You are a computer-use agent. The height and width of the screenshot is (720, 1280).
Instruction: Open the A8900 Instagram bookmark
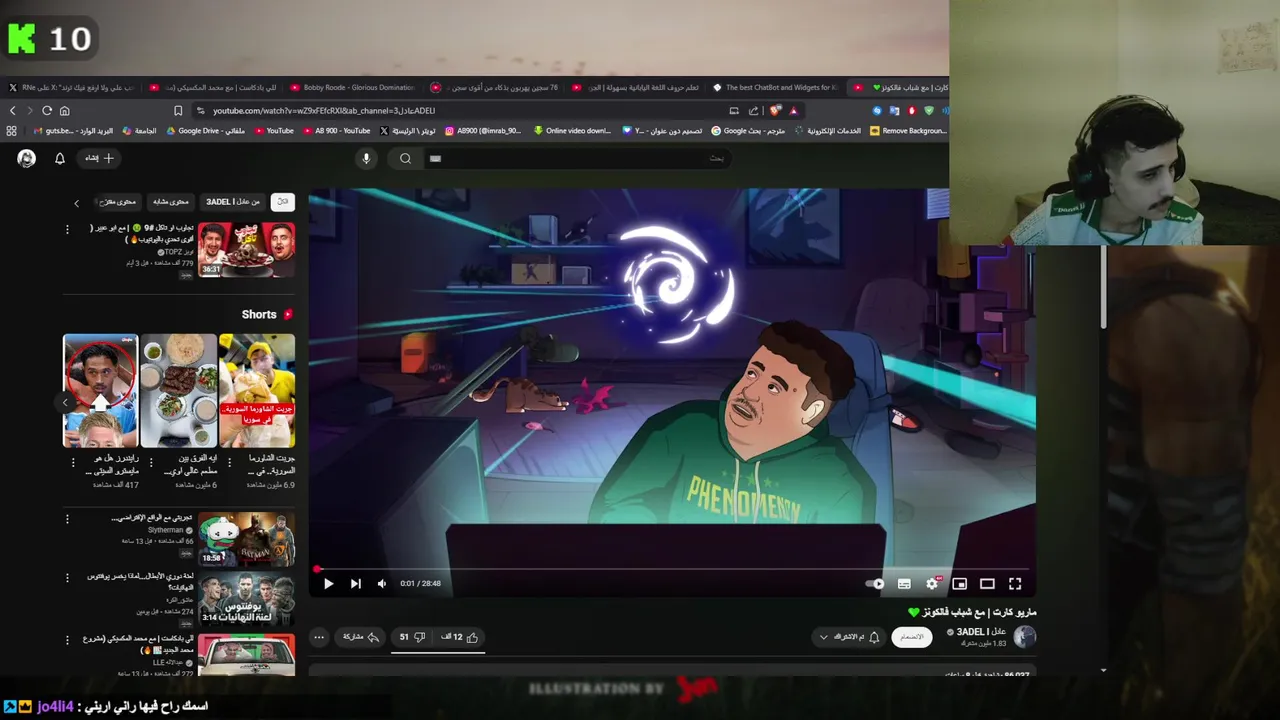pos(484,131)
